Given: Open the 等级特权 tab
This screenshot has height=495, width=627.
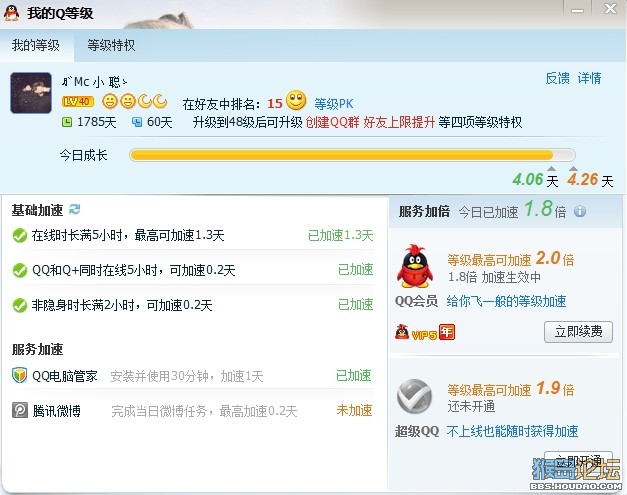Looking at the screenshot, I should coord(111,45).
